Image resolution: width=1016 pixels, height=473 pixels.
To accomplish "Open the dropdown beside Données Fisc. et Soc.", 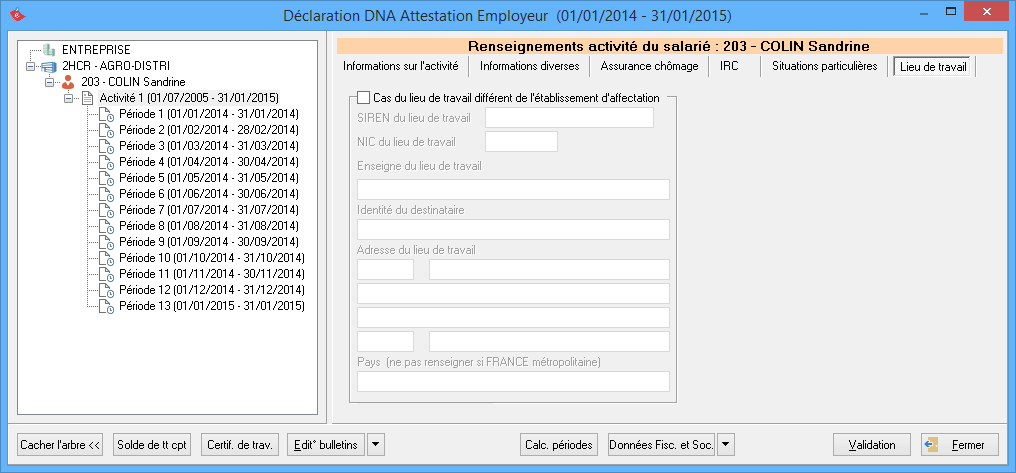I will 726,444.
